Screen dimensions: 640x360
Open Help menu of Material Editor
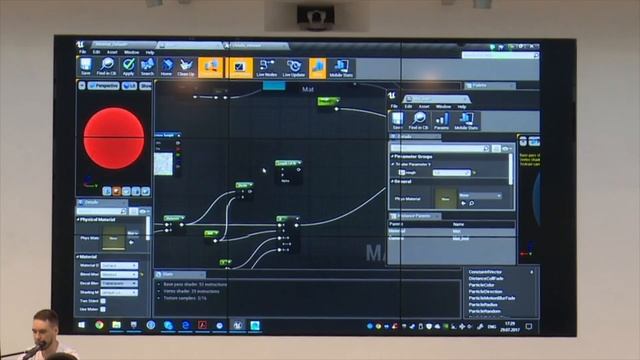[x=150, y=52]
